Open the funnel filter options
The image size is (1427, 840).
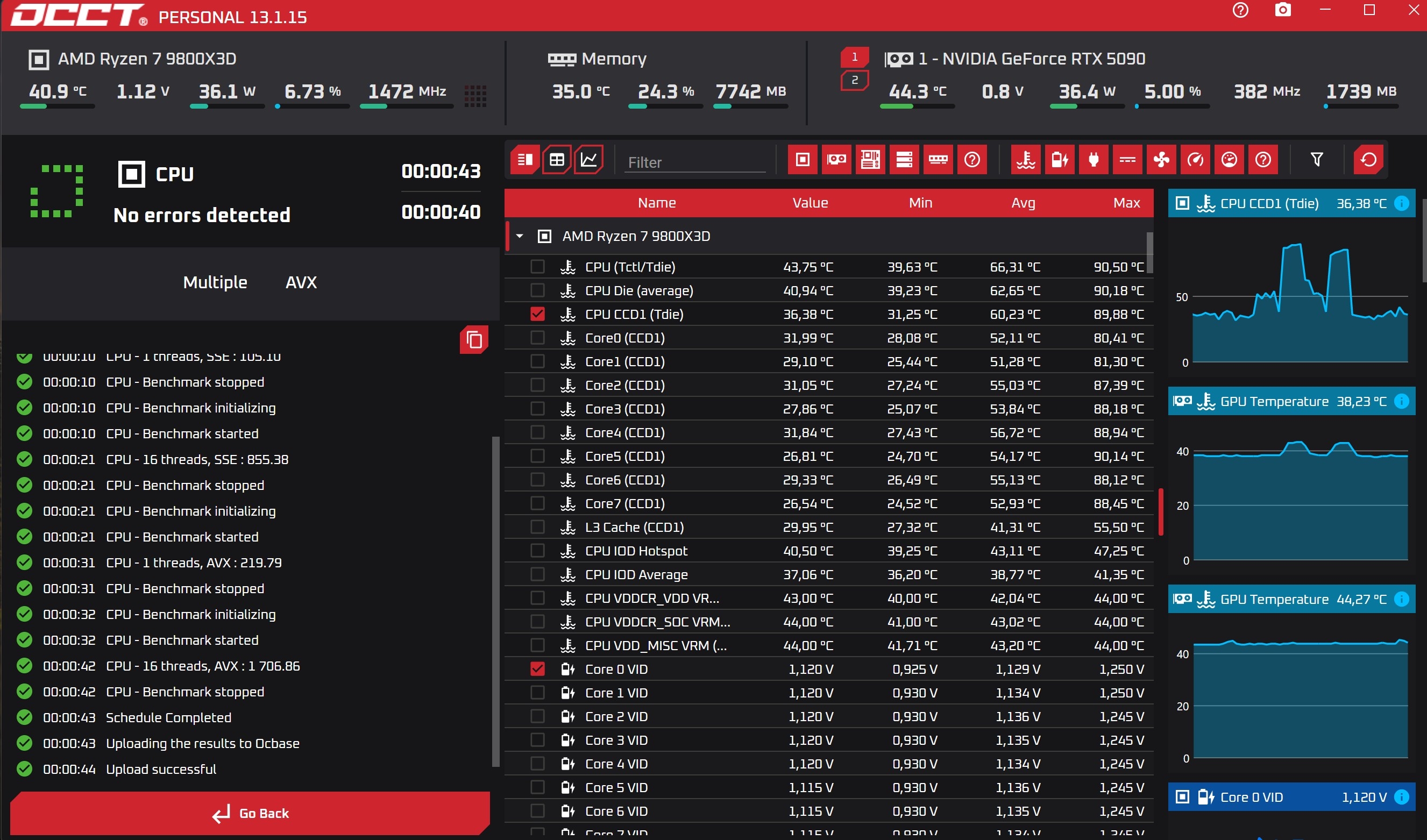tap(1317, 160)
